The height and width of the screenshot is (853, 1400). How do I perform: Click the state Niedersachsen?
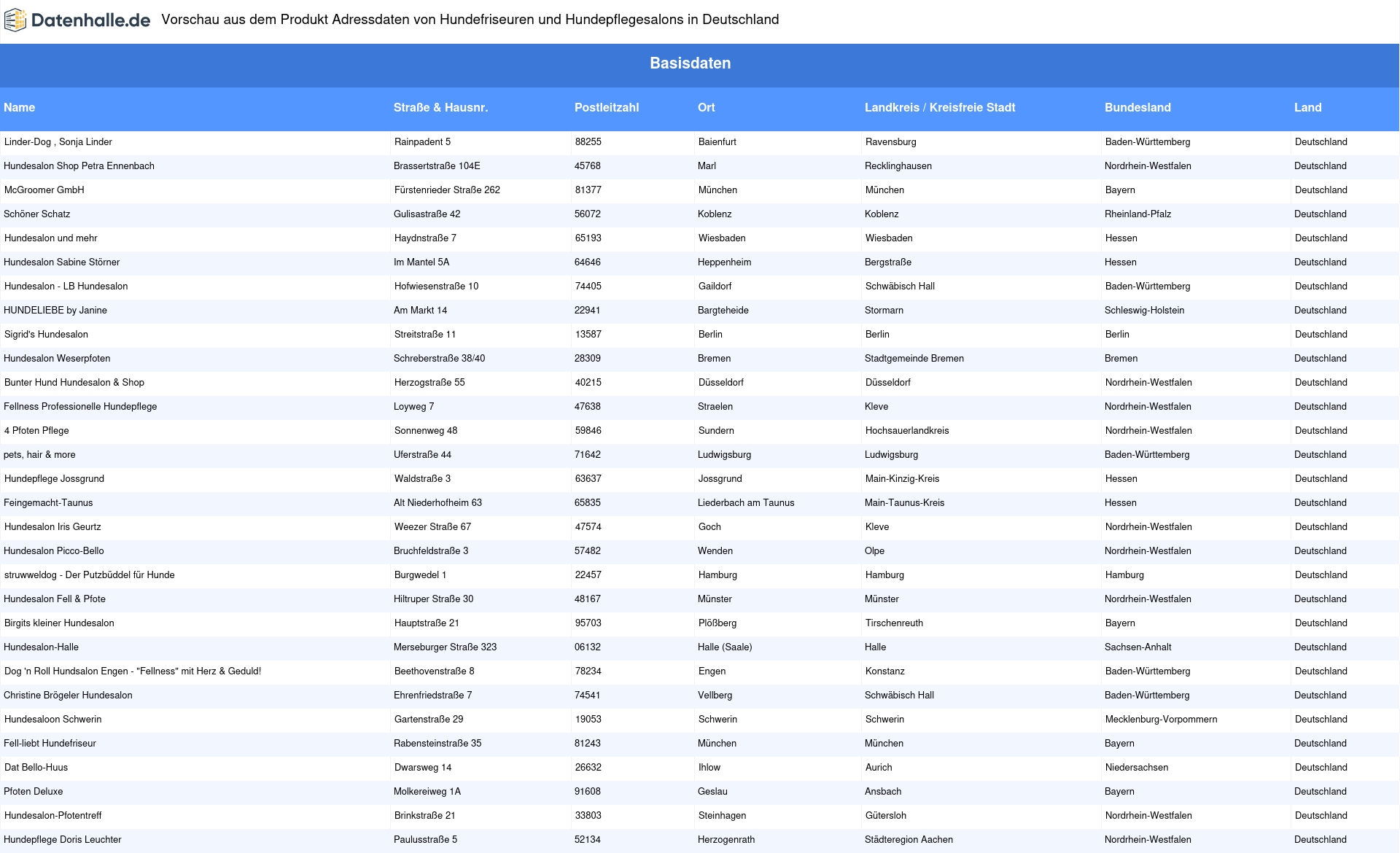click(x=1137, y=767)
